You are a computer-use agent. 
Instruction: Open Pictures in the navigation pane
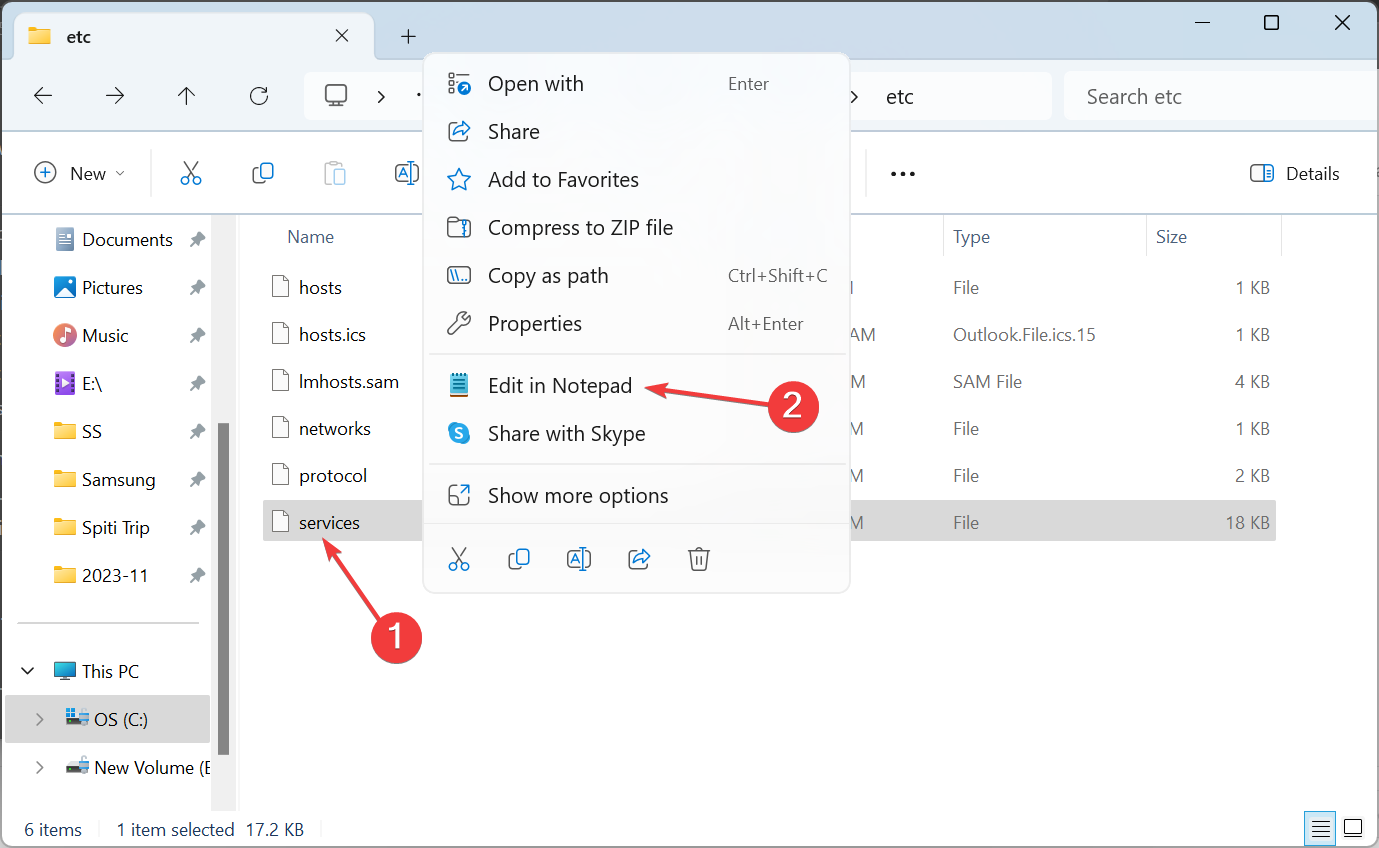[x=112, y=288]
